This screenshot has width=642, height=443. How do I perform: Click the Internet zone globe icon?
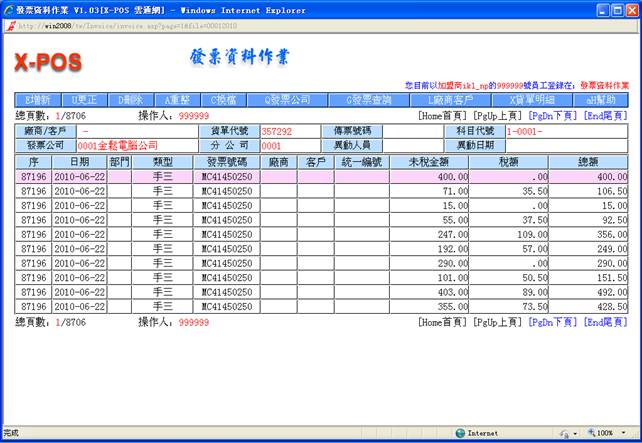point(461,434)
